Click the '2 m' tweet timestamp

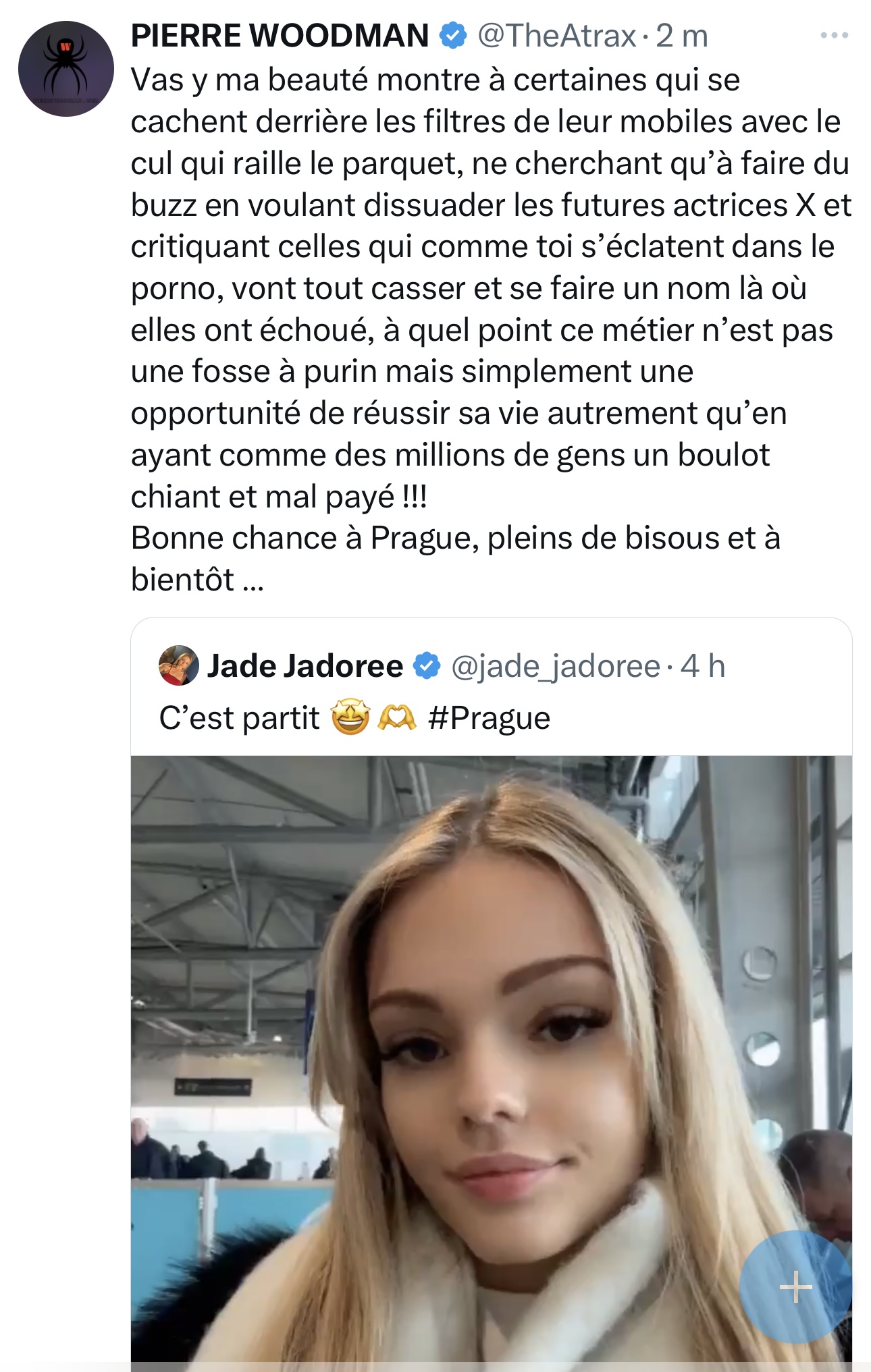pyautogui.click(x=682, y=36)
